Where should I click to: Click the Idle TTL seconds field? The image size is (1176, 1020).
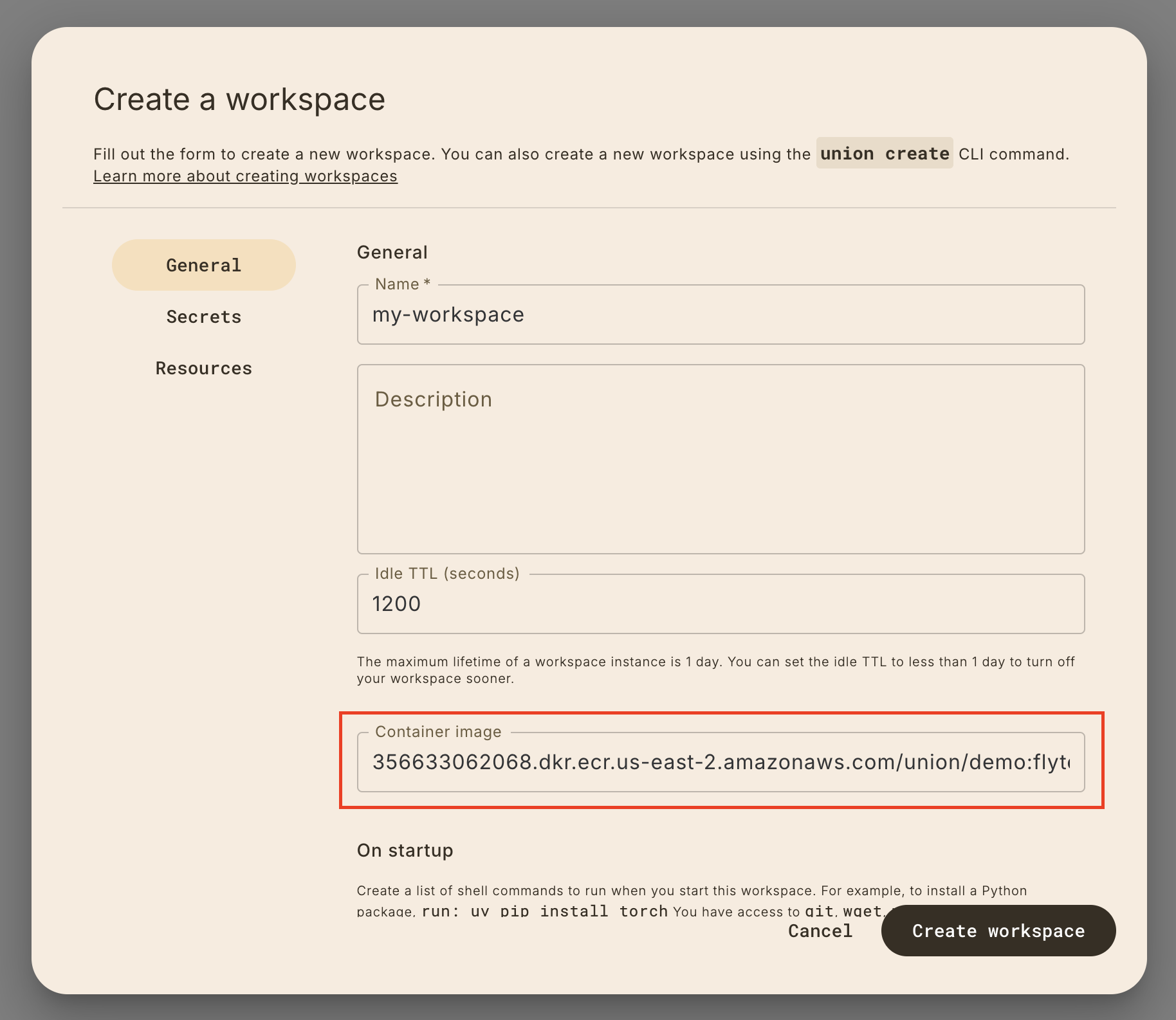pos(721,605)
